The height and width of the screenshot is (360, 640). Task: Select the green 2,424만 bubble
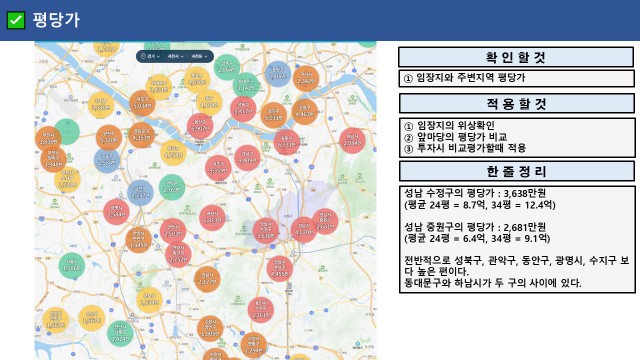point(120,333)
